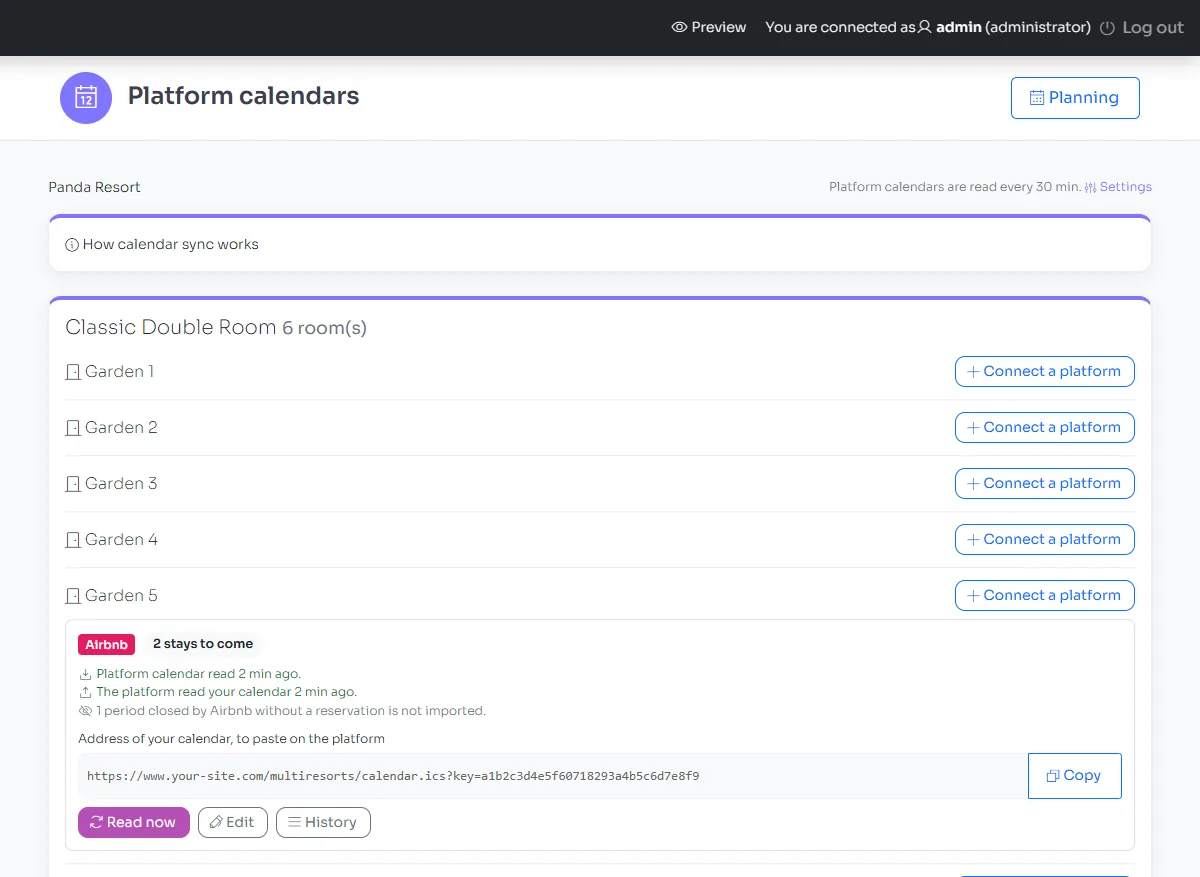This screenshot has height=877, width=1200.
Task: Click the sliders icon beside Settings
Action: coord(1091,187)
